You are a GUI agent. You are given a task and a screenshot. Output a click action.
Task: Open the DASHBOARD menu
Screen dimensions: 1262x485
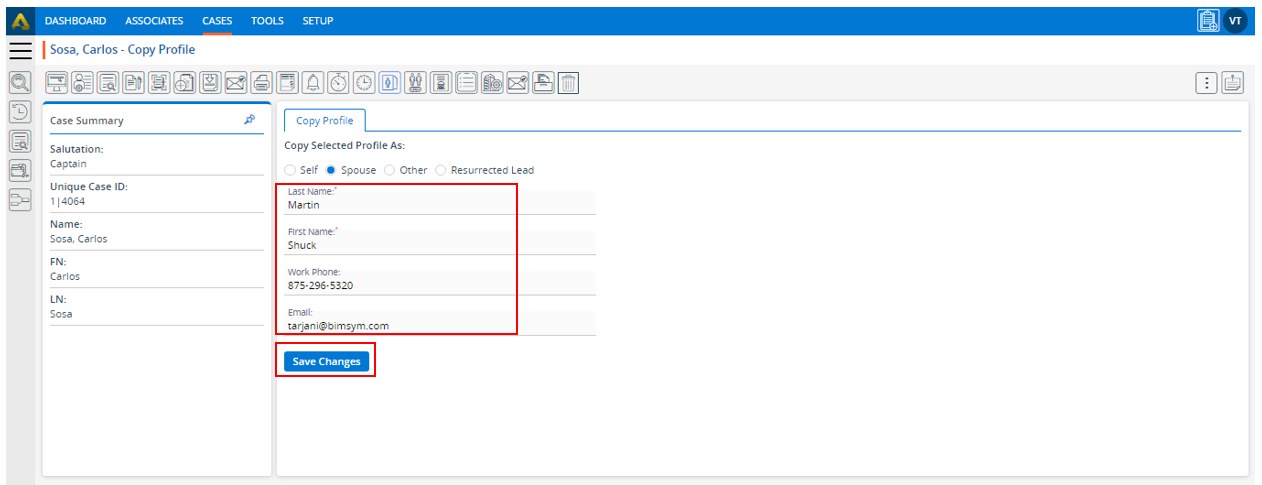click(76, 21)
